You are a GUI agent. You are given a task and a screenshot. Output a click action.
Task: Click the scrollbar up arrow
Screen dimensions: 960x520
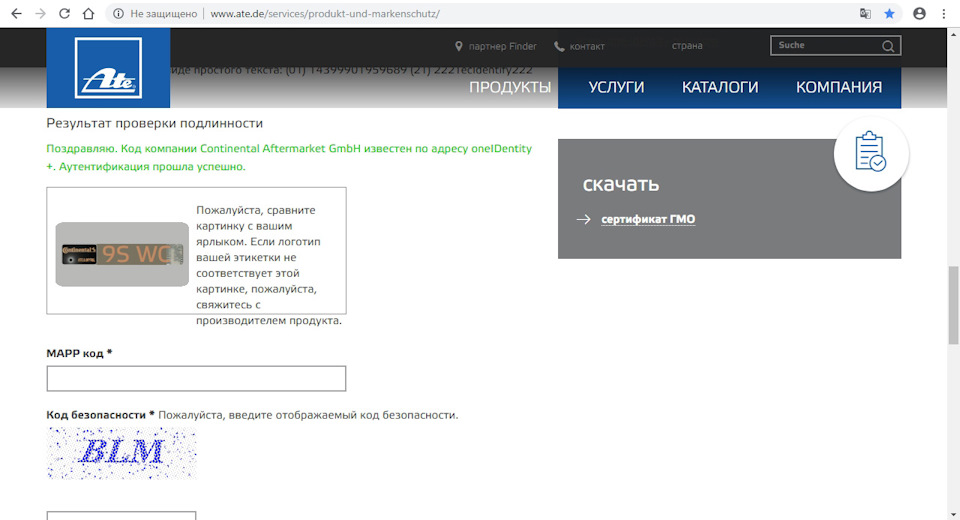coord(953,34)
